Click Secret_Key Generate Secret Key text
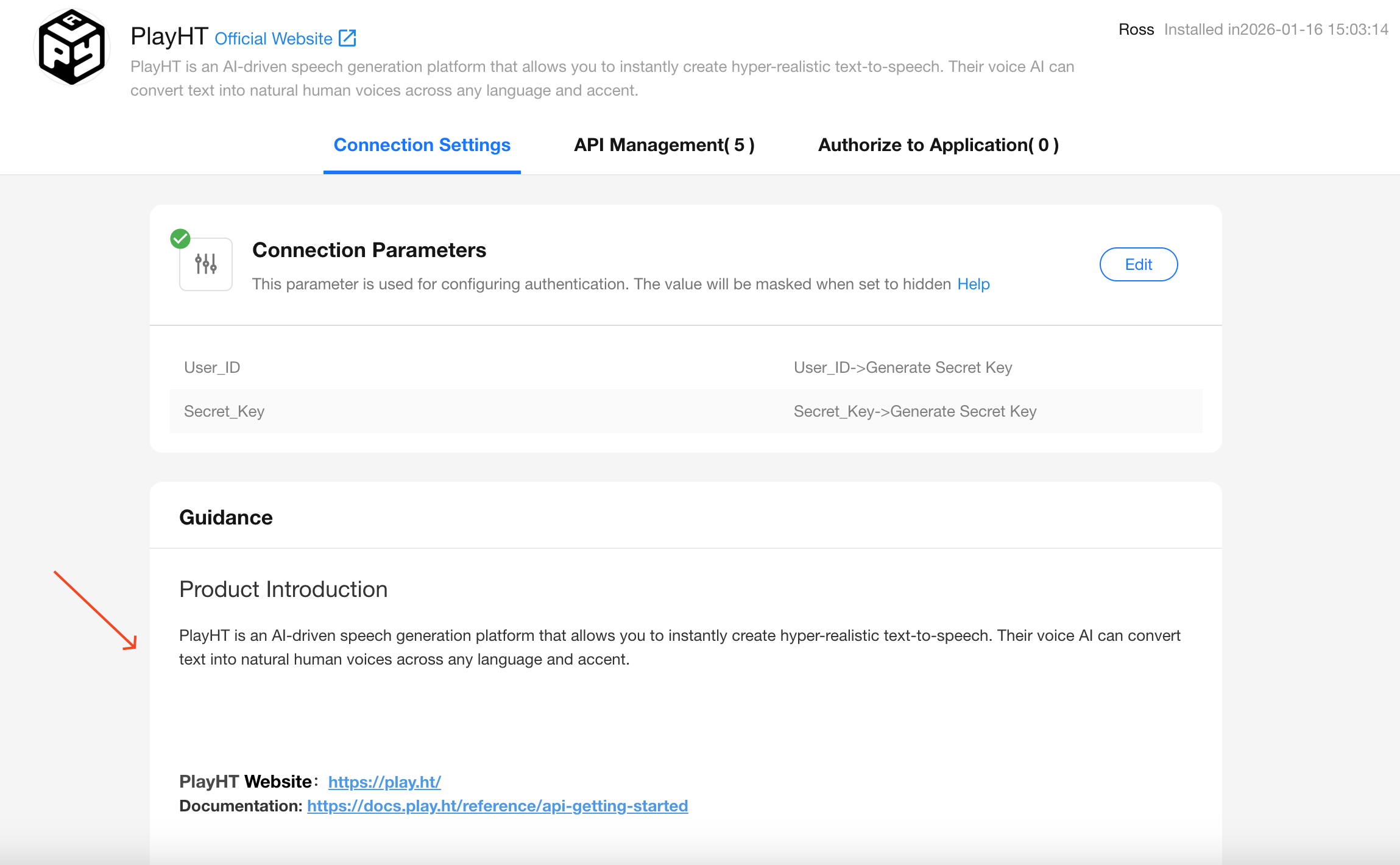1400x865 pixels. pos(914,411)
